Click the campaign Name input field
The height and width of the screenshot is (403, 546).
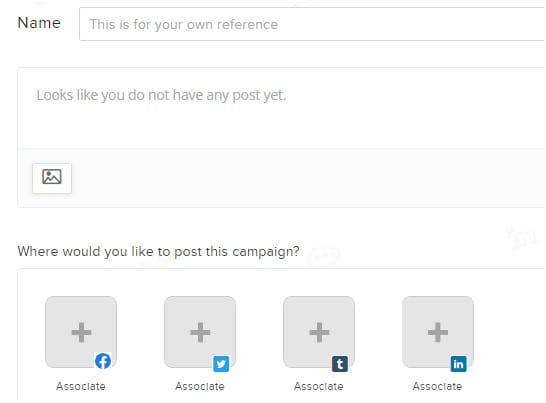312,24
